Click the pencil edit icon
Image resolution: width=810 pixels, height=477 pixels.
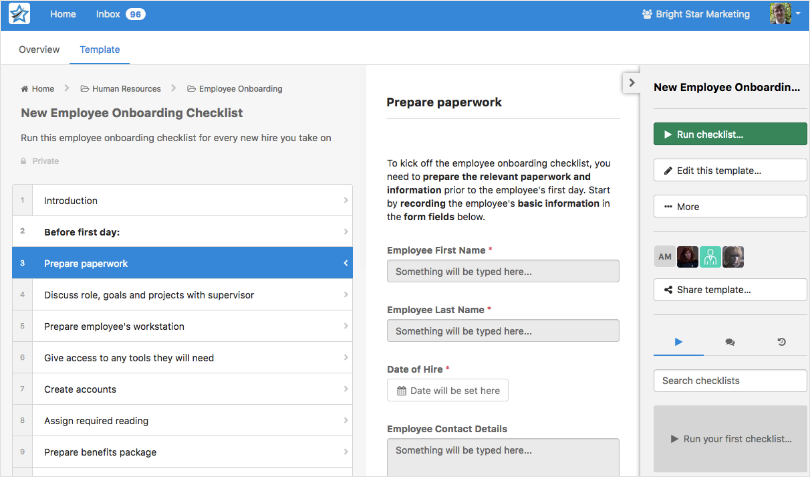pyautogui.click(x=668, y=171)
